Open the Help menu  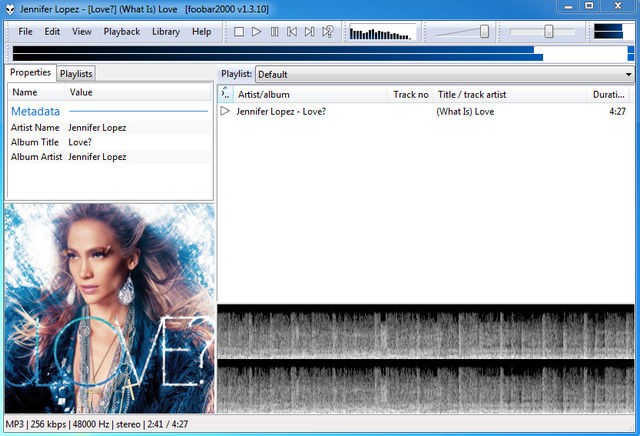point(202,32)
